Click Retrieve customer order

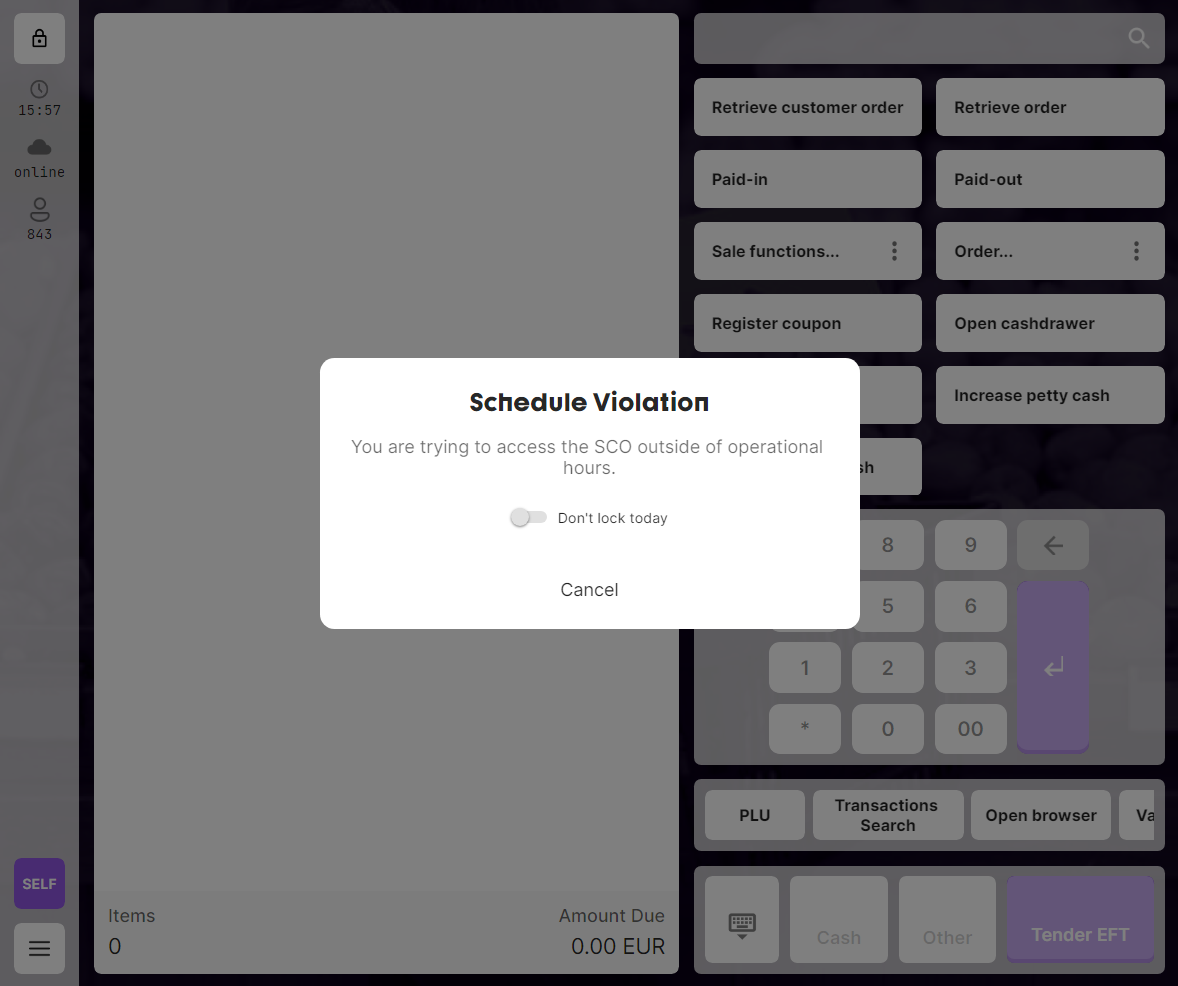(808, 107)
